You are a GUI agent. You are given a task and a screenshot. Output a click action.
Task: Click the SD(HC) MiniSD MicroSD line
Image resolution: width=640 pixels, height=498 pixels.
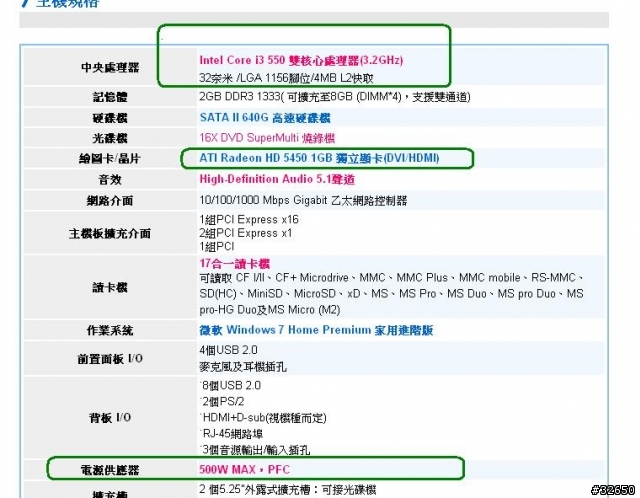click(x=391, y=294)
